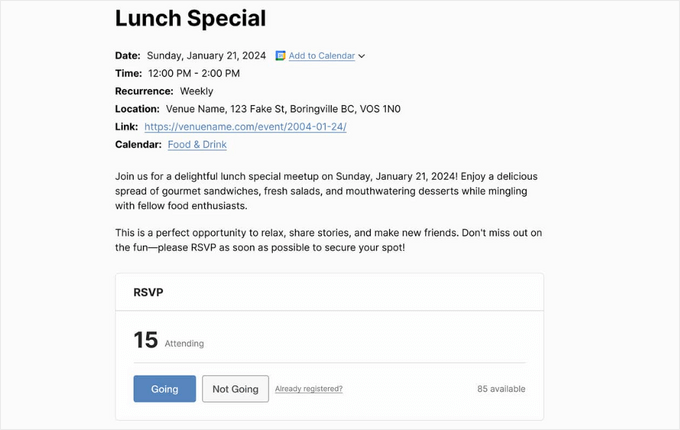The height and width of the screenshot is (430, 680).
Task: Open the Add to Calendar link
Action: (321, 56)
